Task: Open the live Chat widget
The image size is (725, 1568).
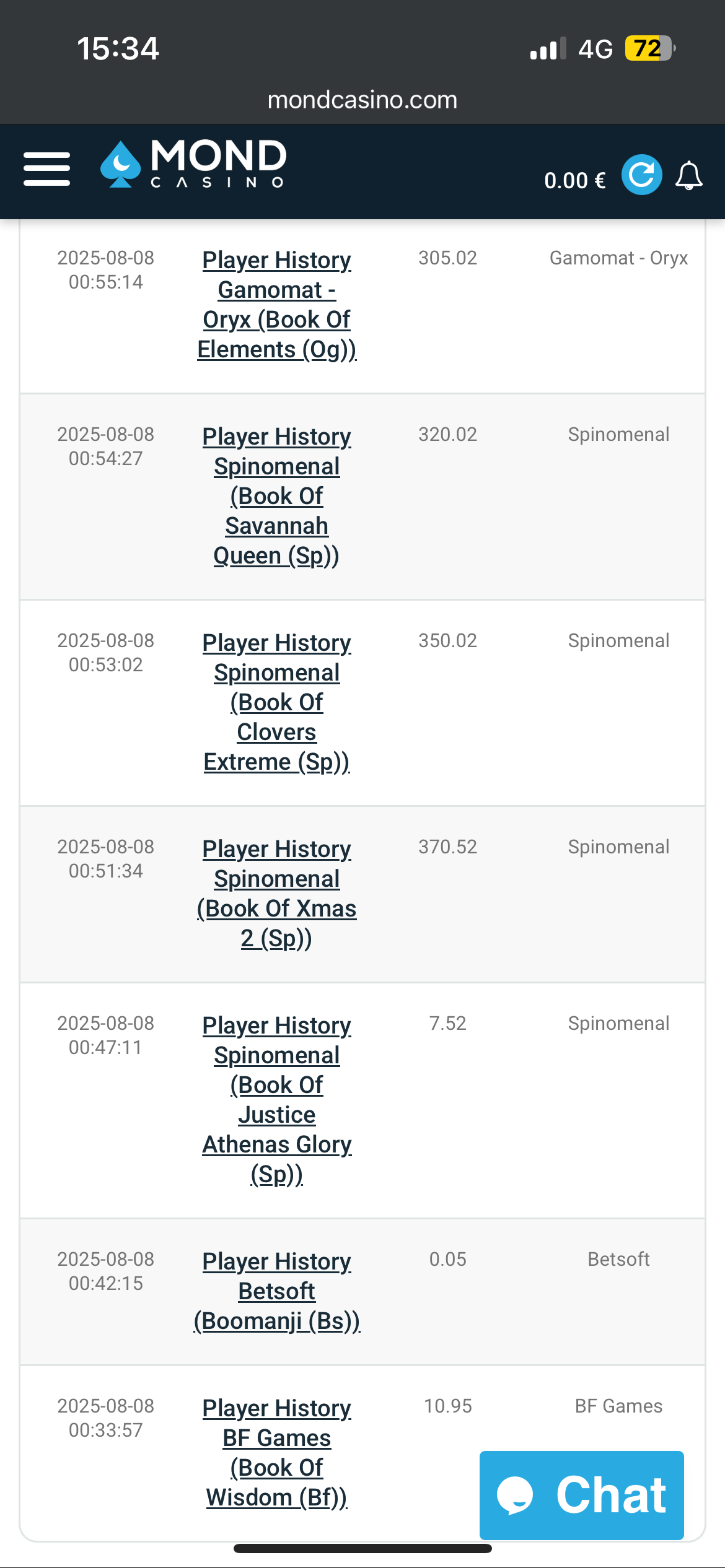Action: click(581, 1495)
